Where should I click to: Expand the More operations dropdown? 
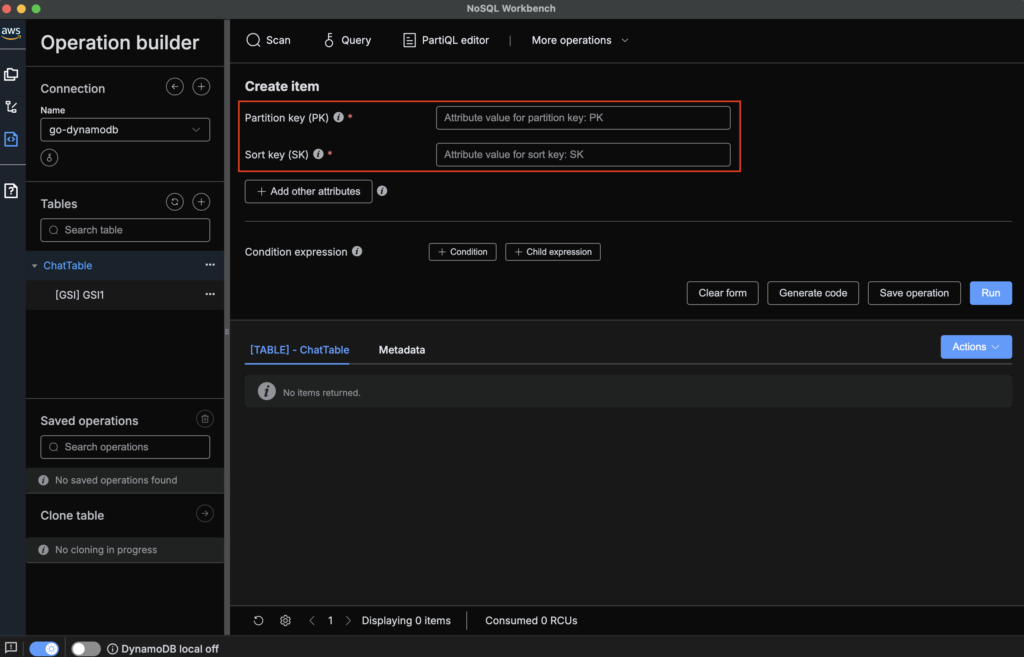[x=580, y=40]
